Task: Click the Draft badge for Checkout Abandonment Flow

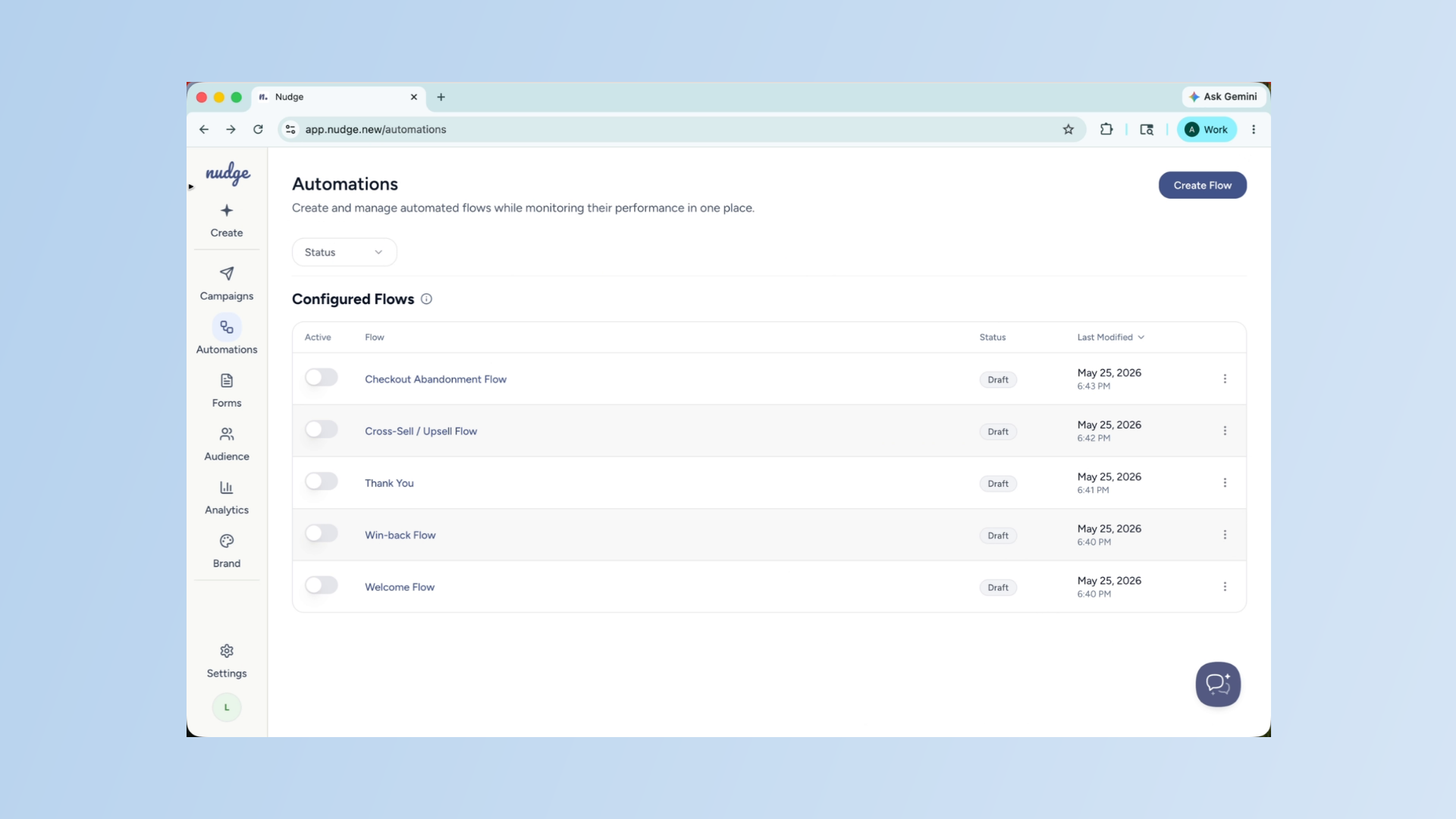Action: [x=998, y=380]
